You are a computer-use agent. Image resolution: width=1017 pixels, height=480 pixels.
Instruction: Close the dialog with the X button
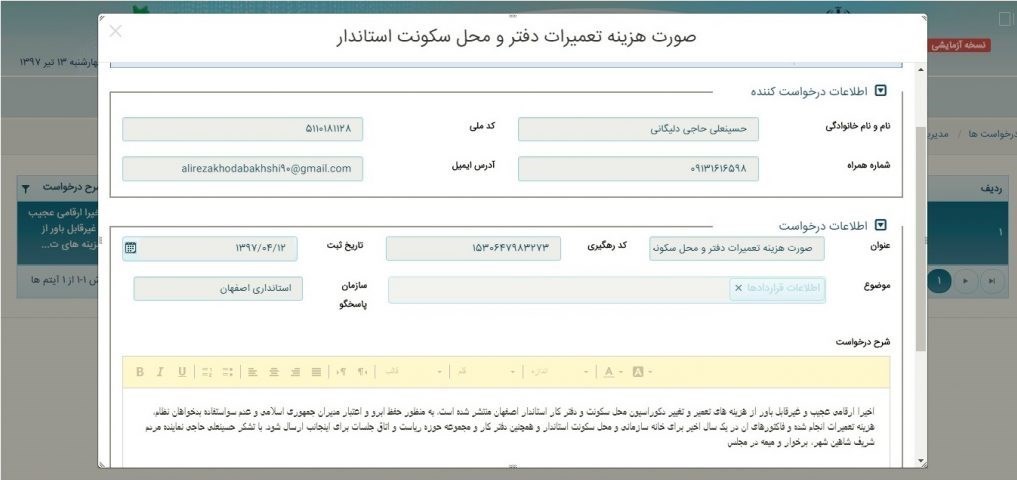coord(116,31)
